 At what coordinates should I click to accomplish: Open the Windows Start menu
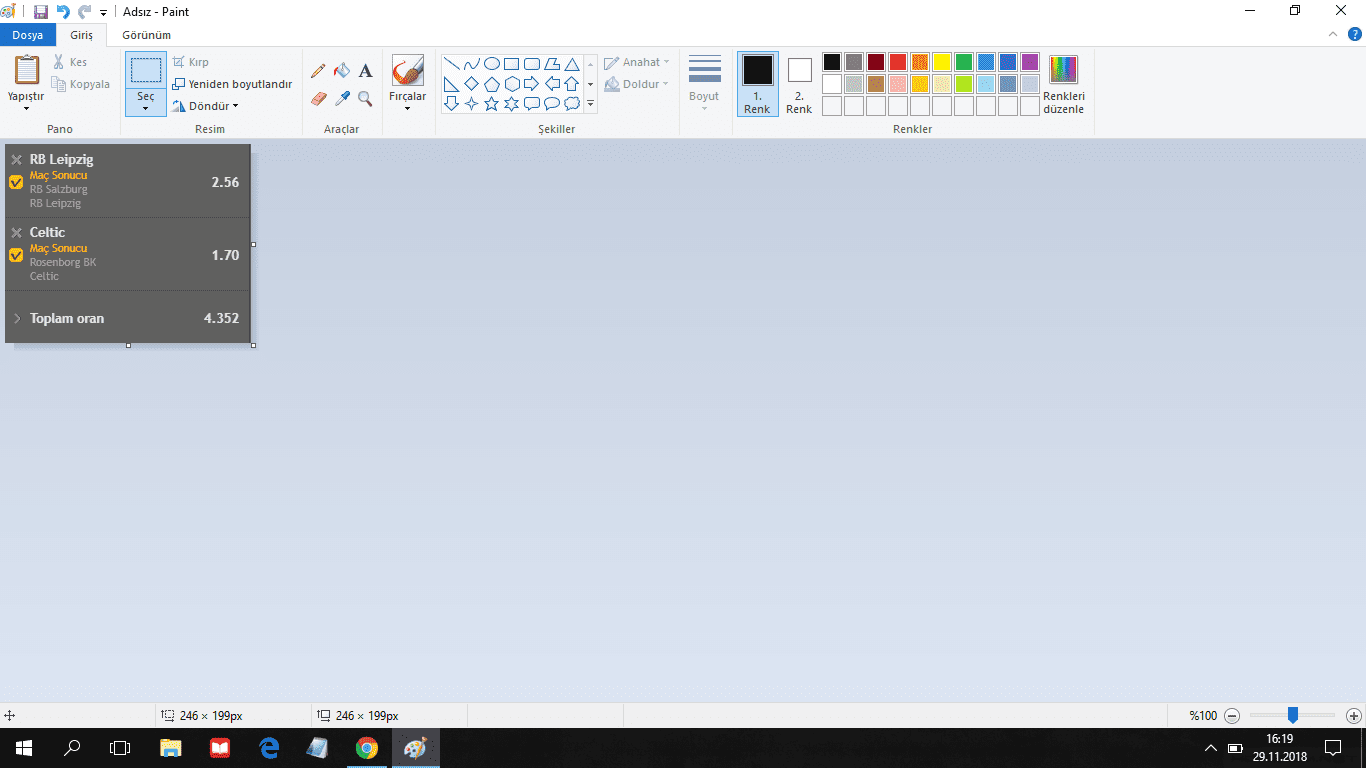coord(24,748)
